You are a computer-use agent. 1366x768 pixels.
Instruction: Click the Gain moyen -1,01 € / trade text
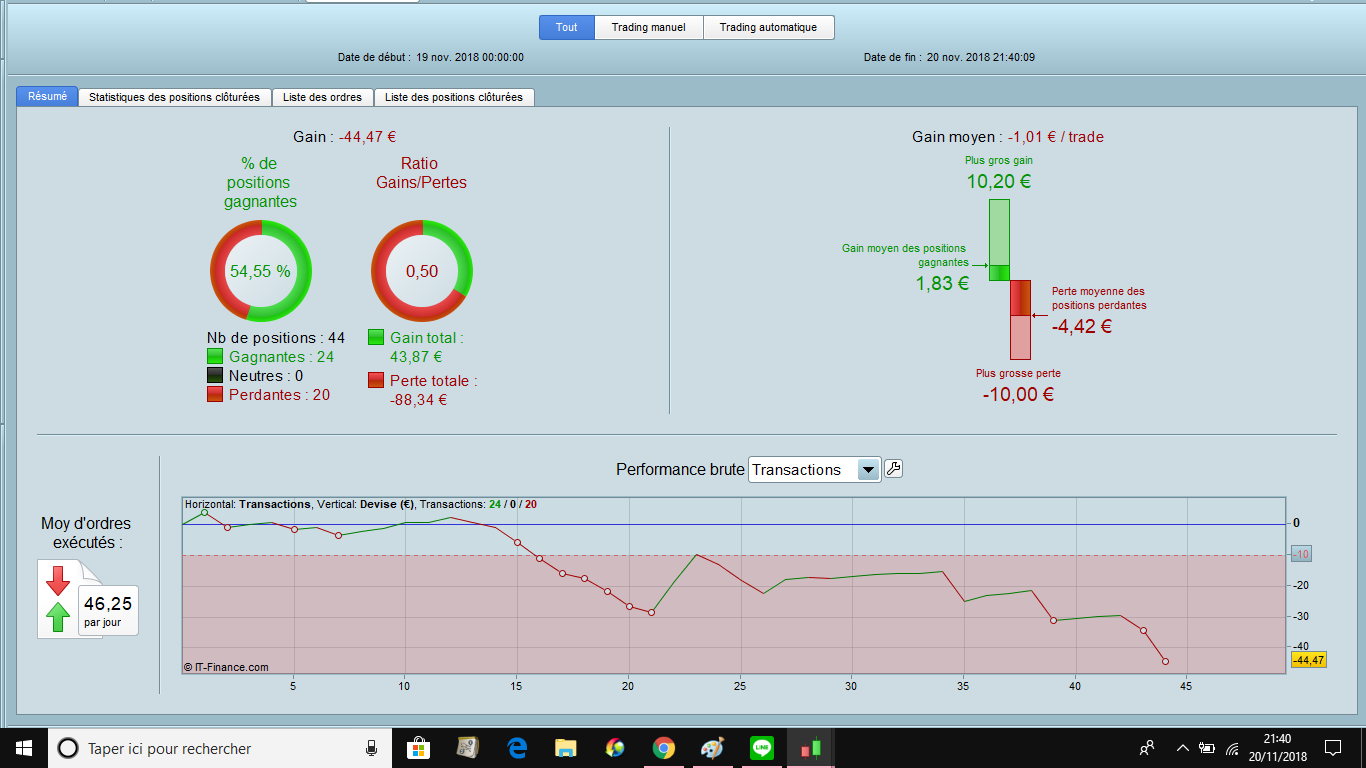[x=1008, y=137]
